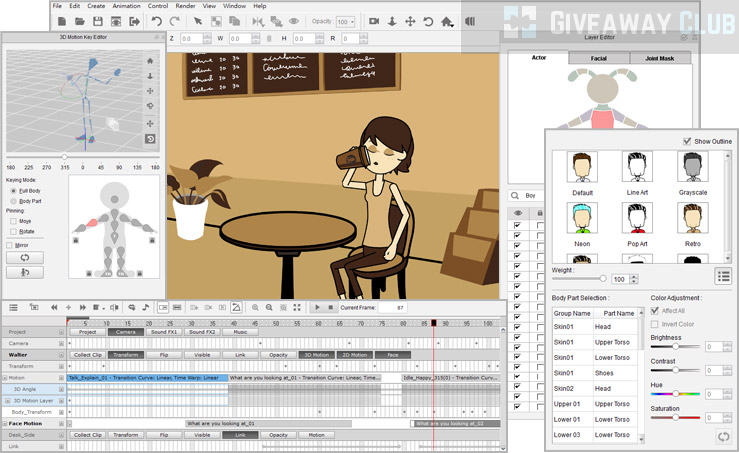Click the Opacity button in the Desk_Side track
This screenshot has width=739, height=453.
click(279, 435)
